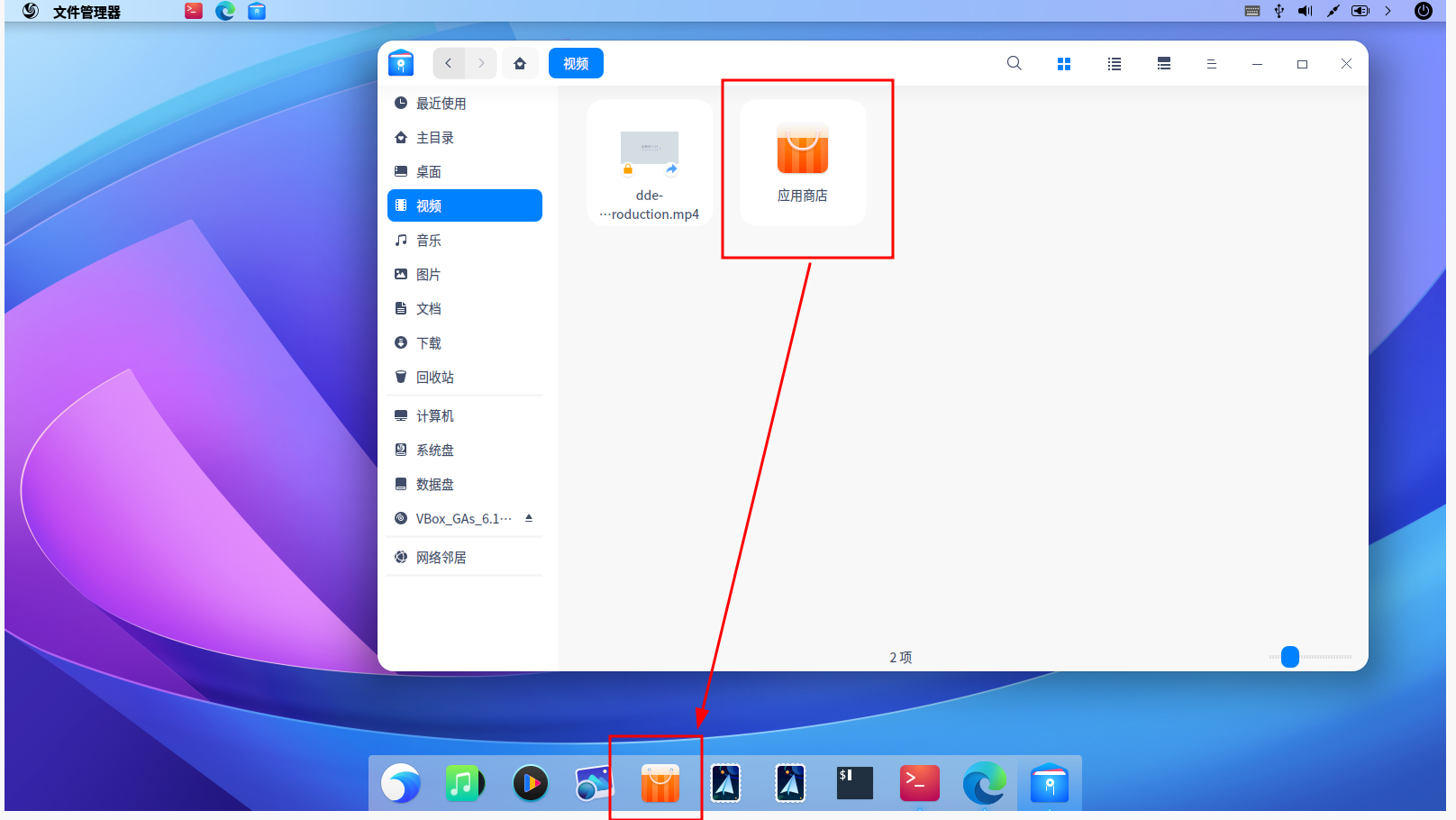Click Edge icon in top panel
Screen dimensions: 1456x820
[225, 11]
